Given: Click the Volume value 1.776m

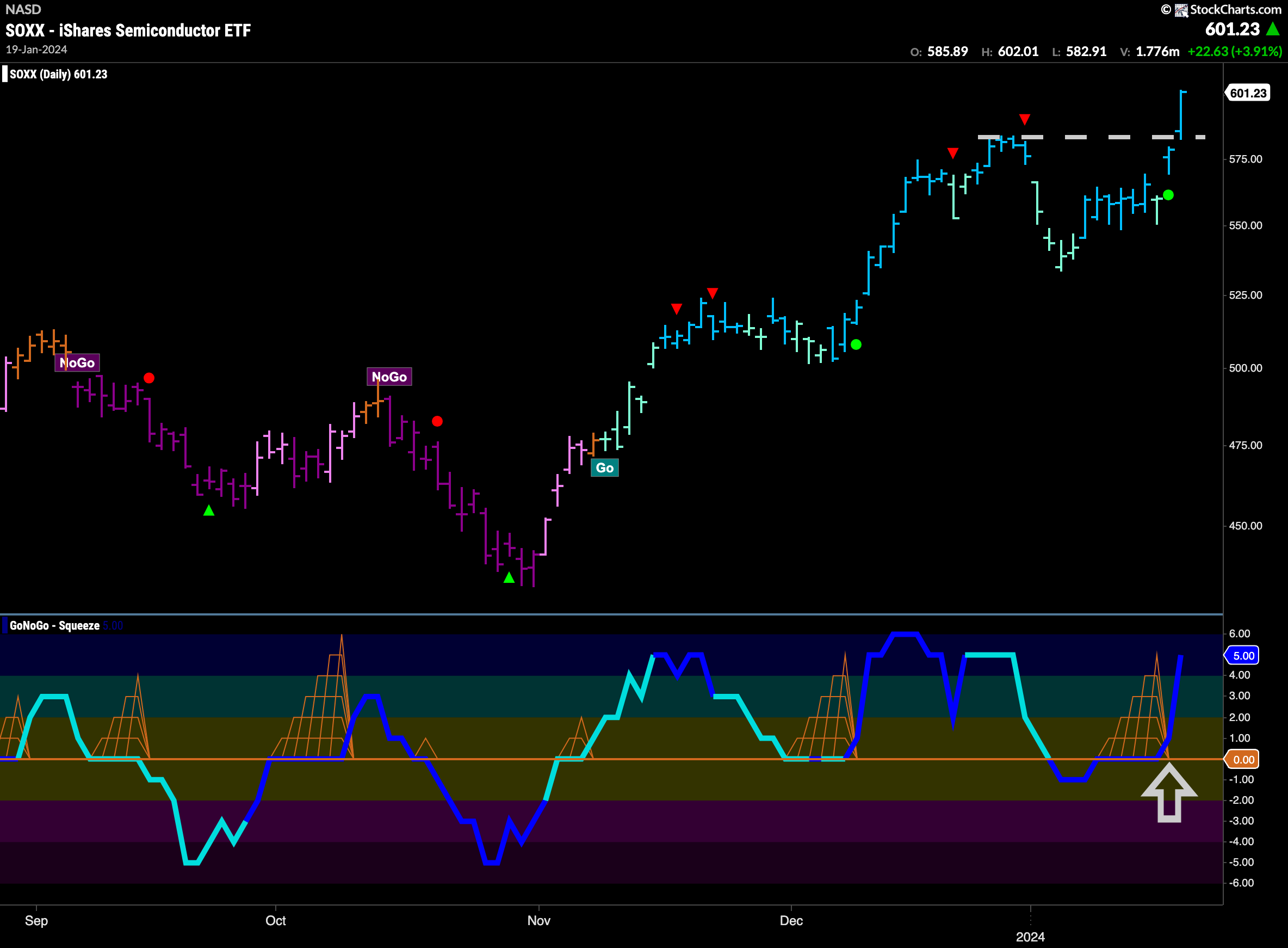Looking at the screenshot, I should [1157, 52].
